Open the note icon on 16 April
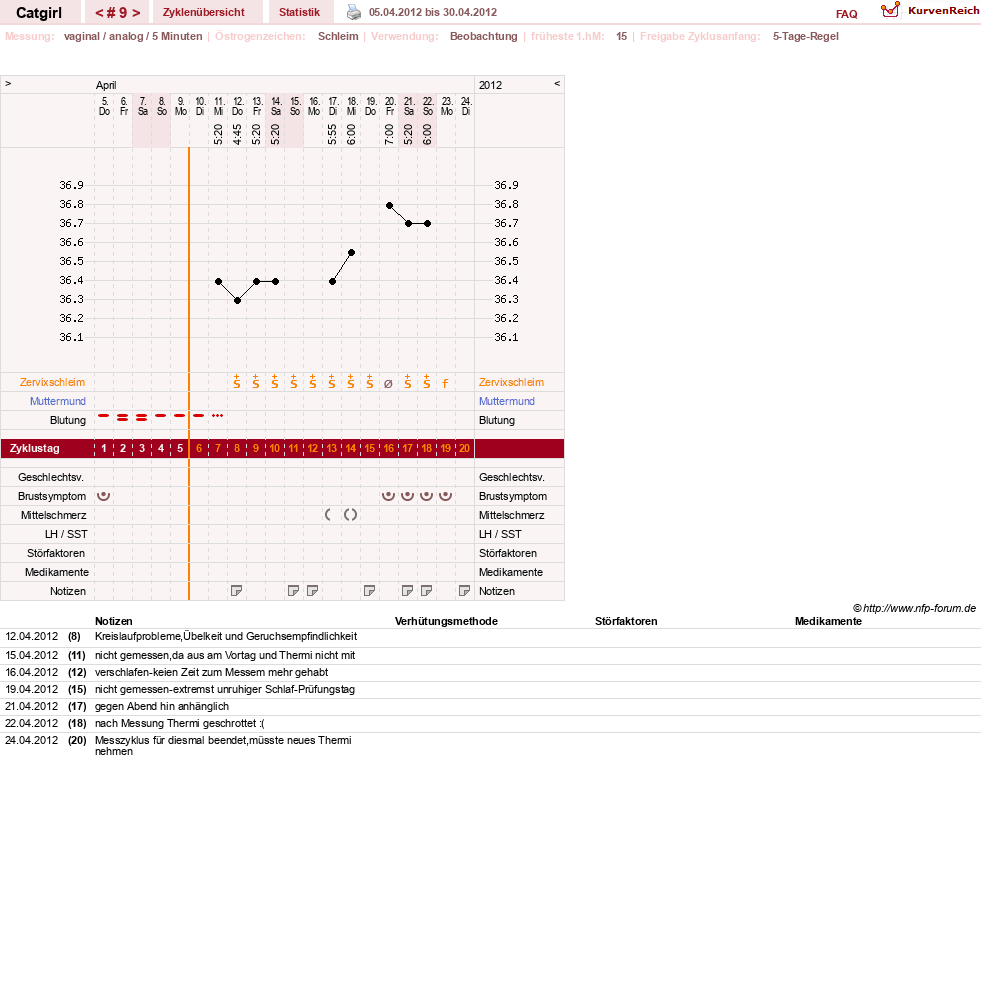This screenshot has height=994, width=981. (313, 591)
